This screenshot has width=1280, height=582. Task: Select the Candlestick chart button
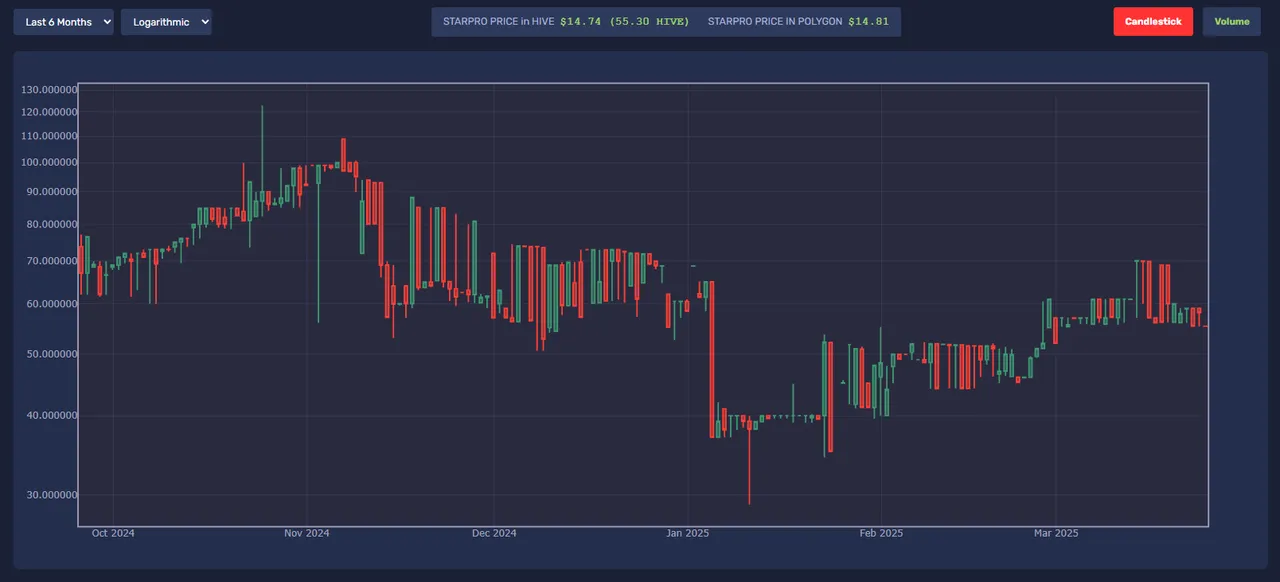[x=1153, y=22]
